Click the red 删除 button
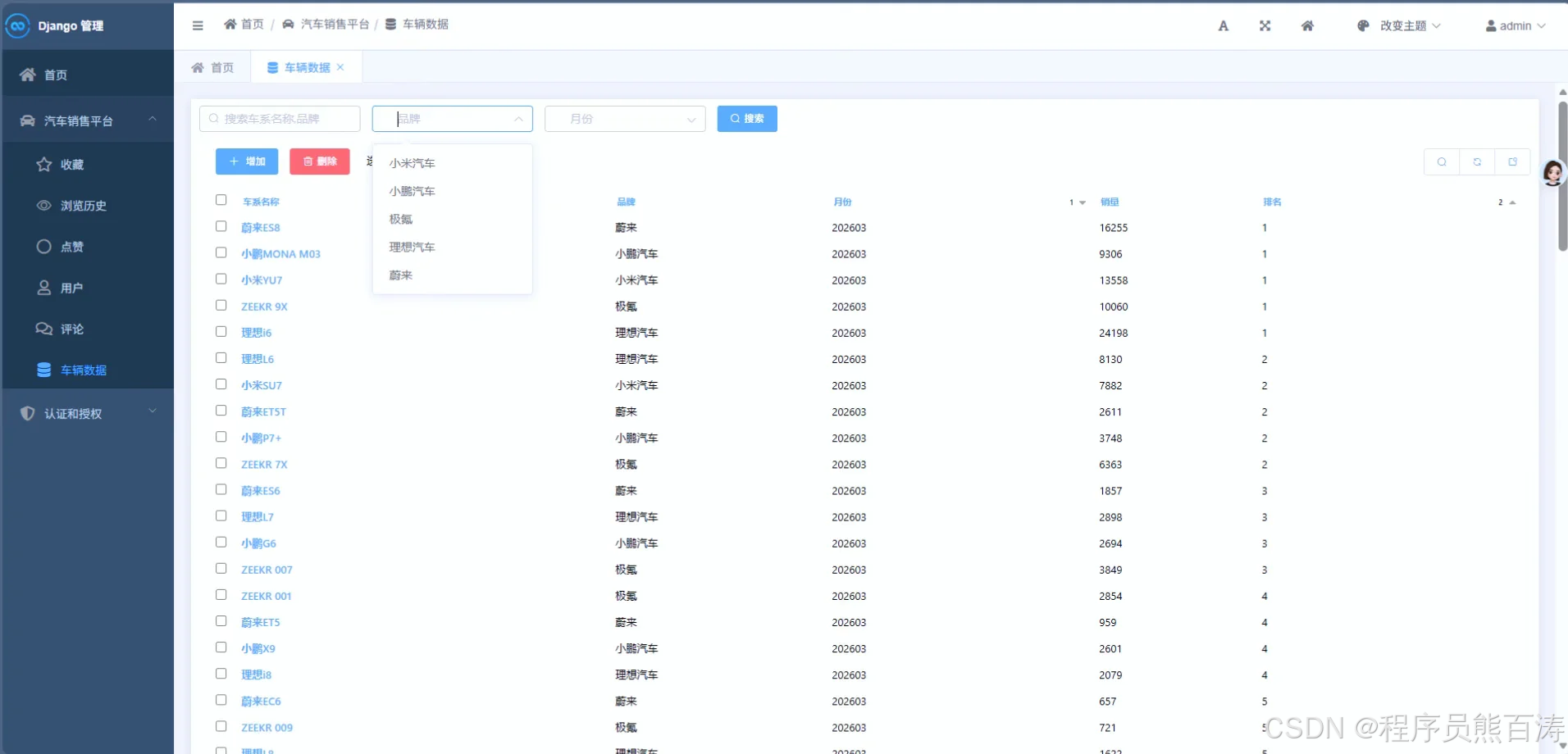The image size is (1568, 754). tap(320, 161)
